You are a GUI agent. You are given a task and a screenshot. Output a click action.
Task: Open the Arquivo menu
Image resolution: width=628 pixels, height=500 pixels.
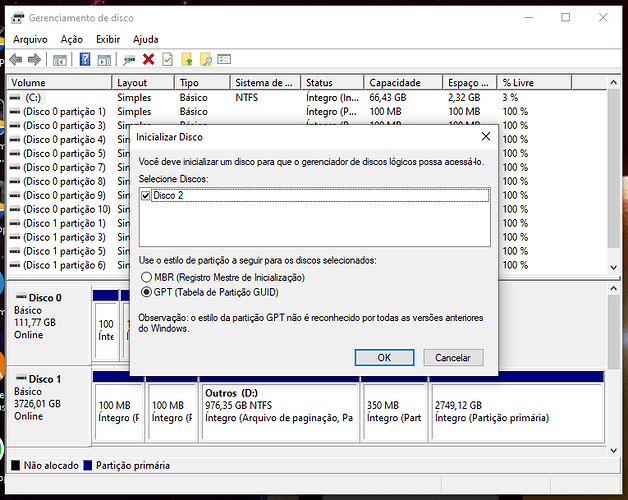(x=30, y=39)
